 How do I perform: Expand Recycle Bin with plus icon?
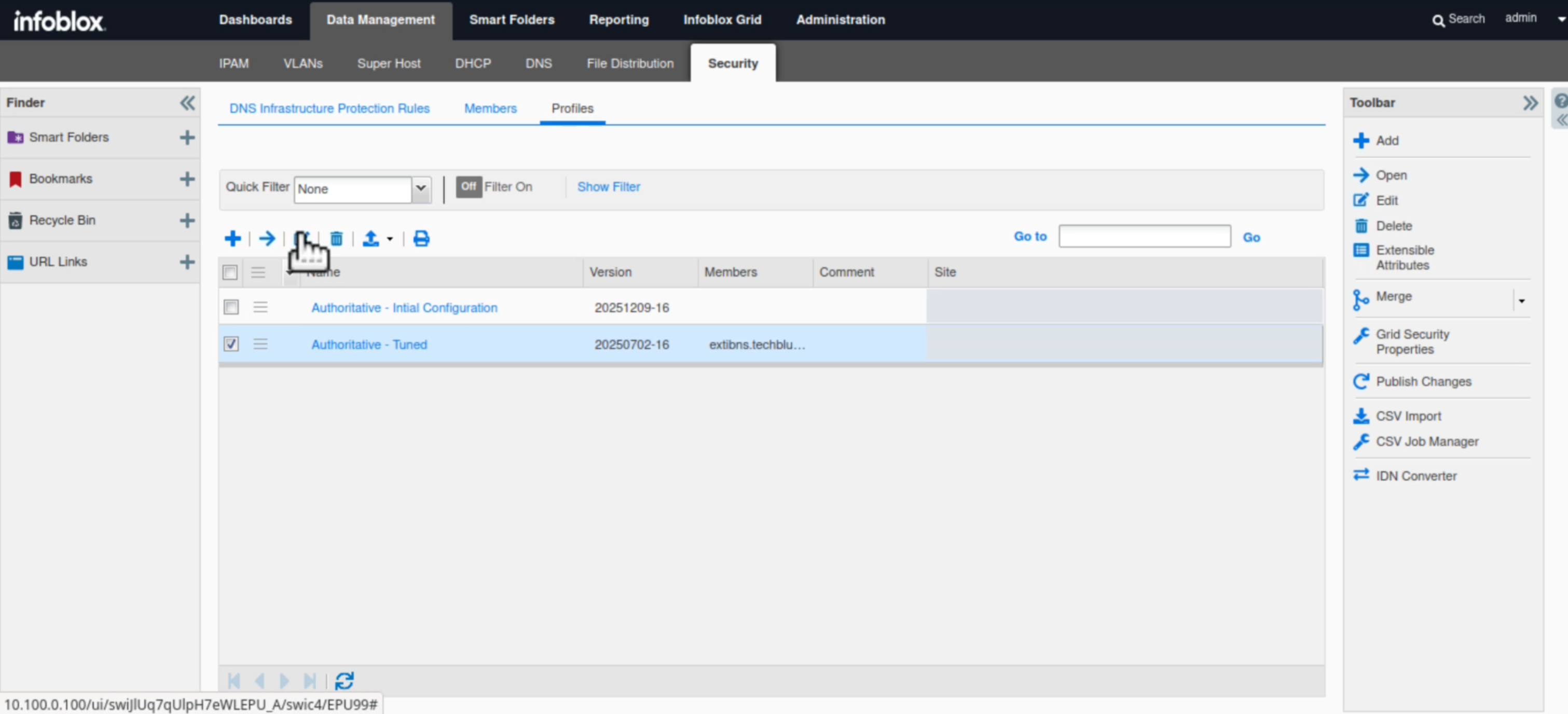[x=187, y=221]
